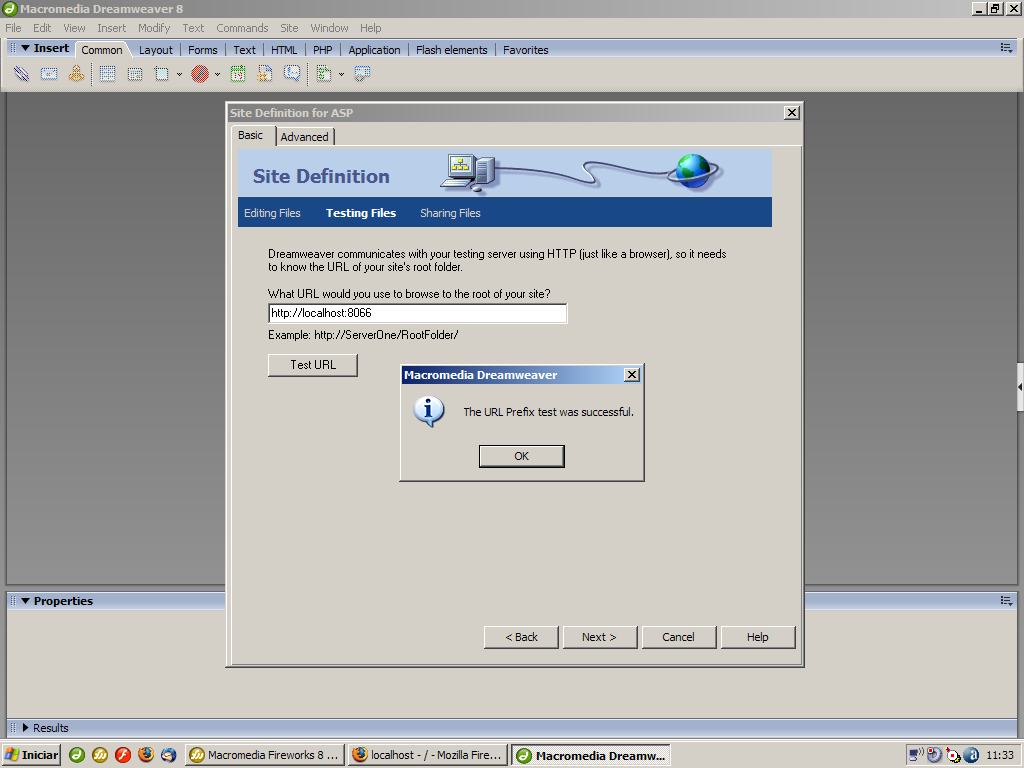Click the Next button

(x=600, y=637)
